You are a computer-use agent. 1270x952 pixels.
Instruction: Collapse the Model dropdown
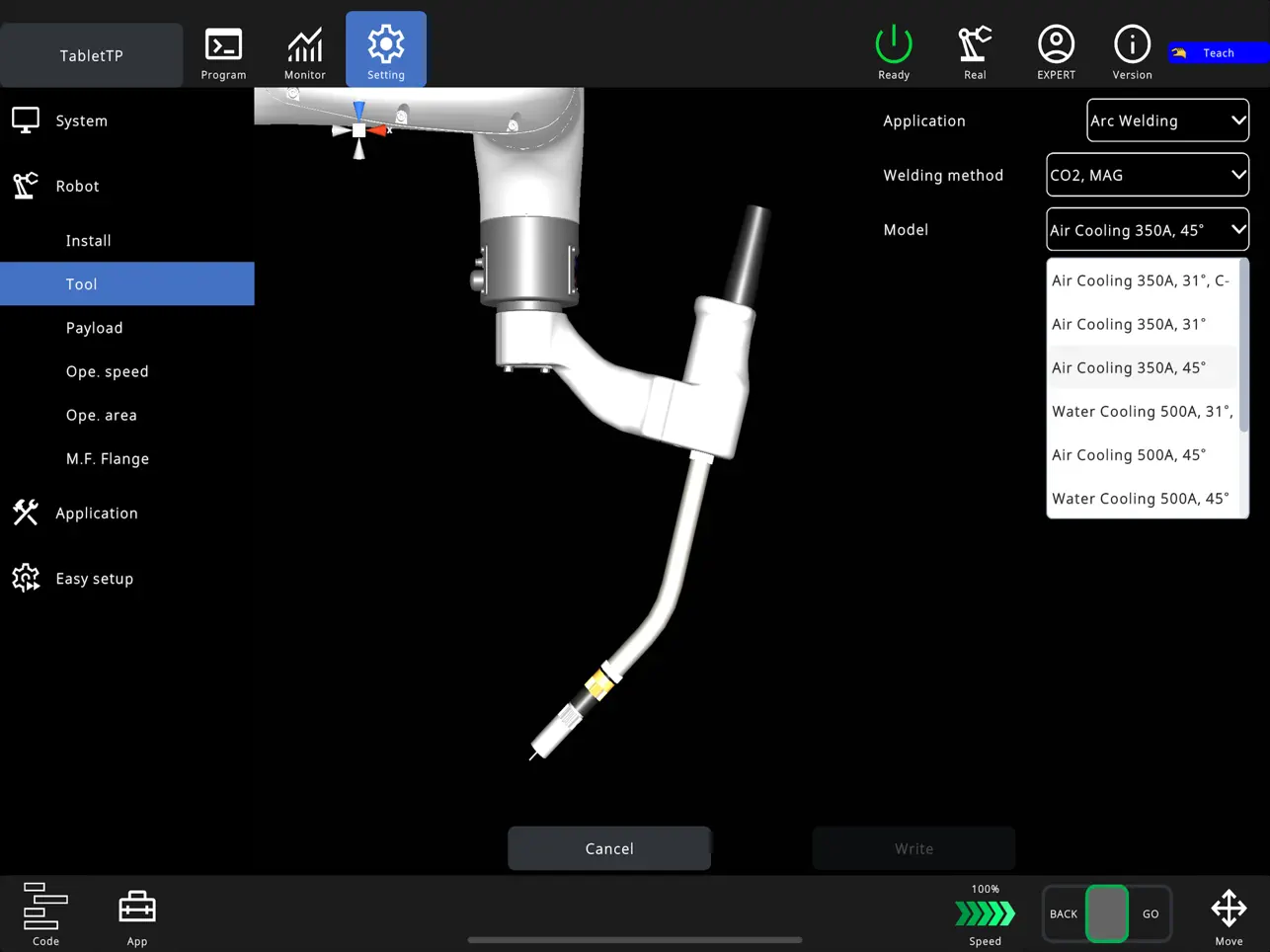pos(1148,230)
